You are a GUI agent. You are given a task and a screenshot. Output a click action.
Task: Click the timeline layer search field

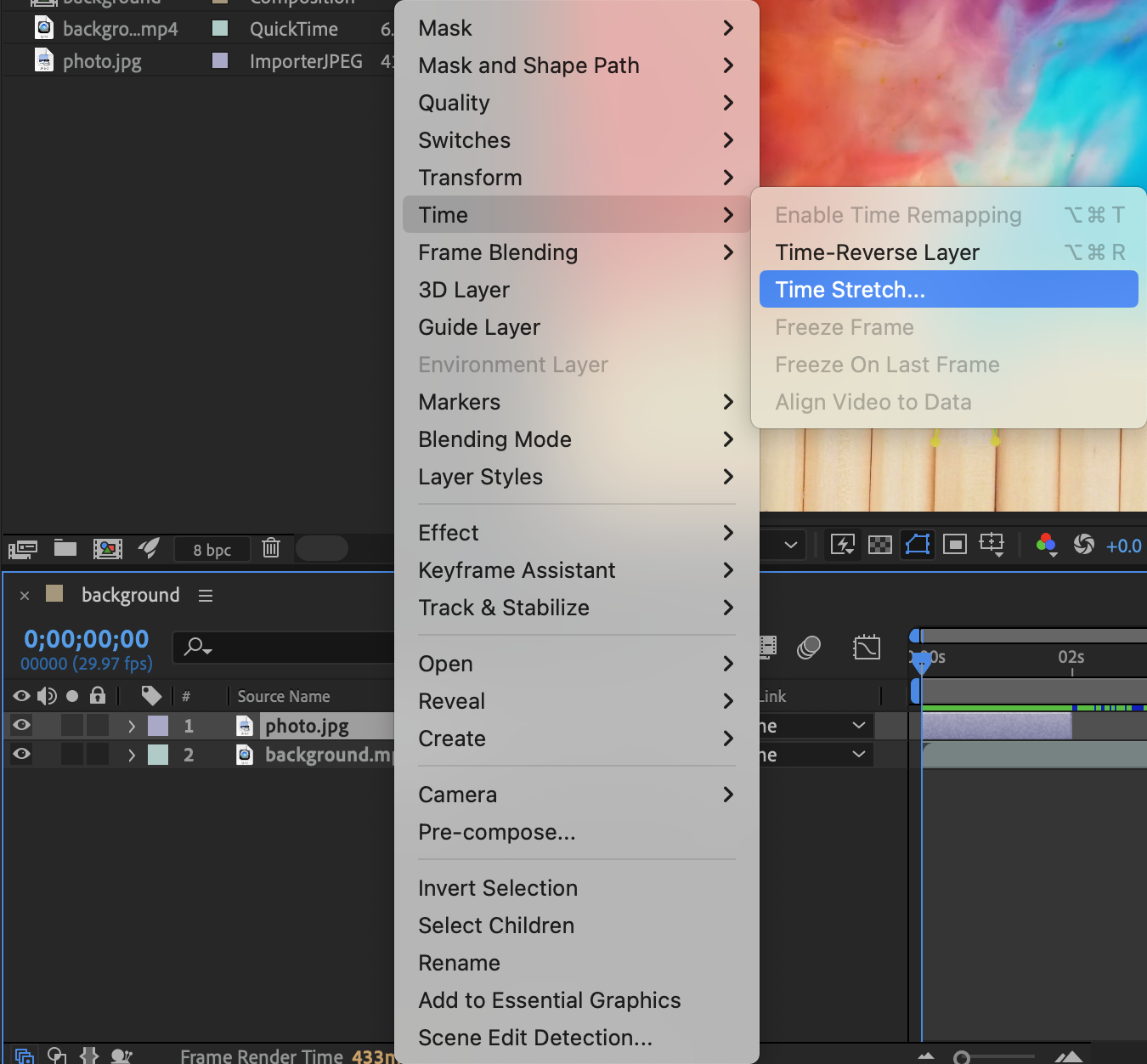289,648
